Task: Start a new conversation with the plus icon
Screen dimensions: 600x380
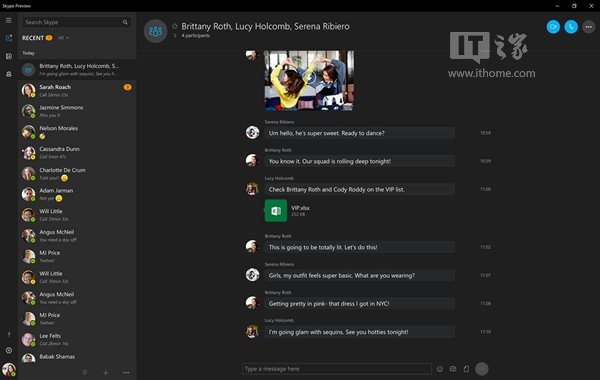Action: click(106, 372)
